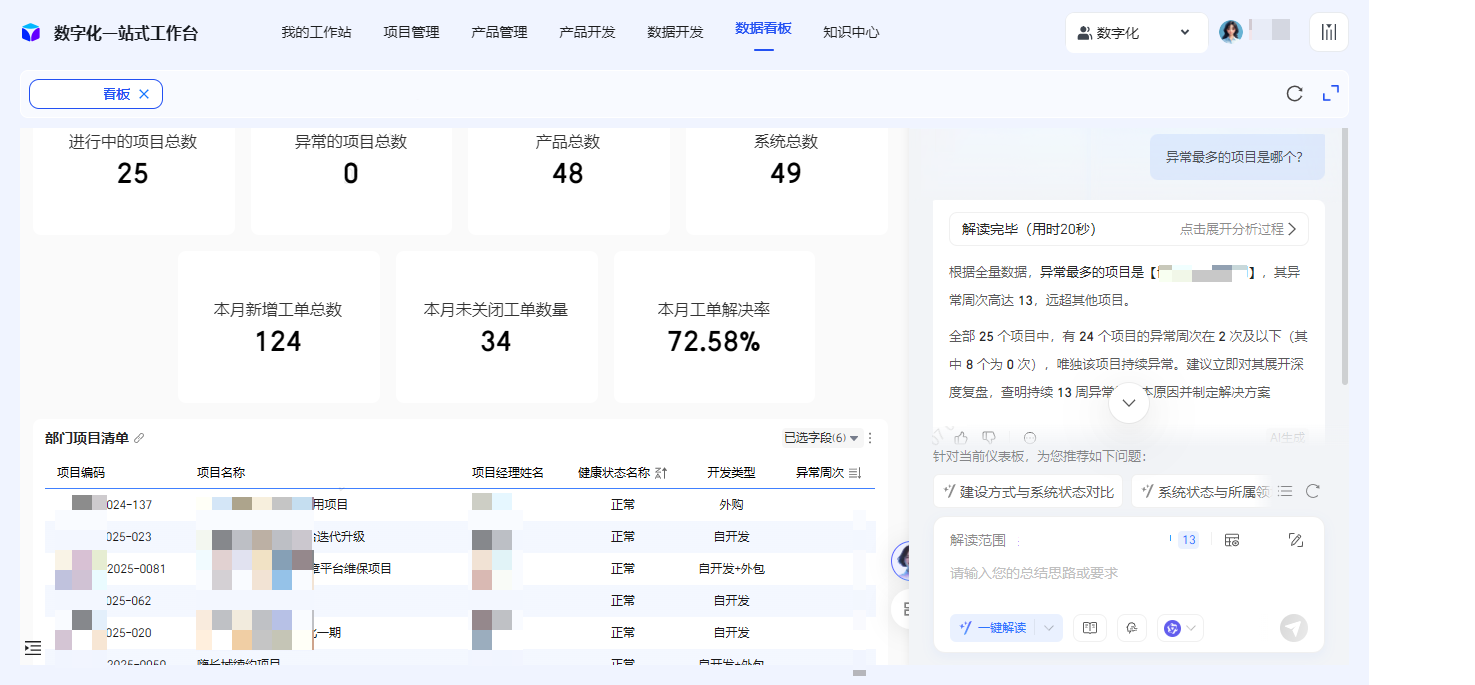Pick the suggestion starting 系统状态与所属
The image size is (1475, 685).
[1201, 491]
